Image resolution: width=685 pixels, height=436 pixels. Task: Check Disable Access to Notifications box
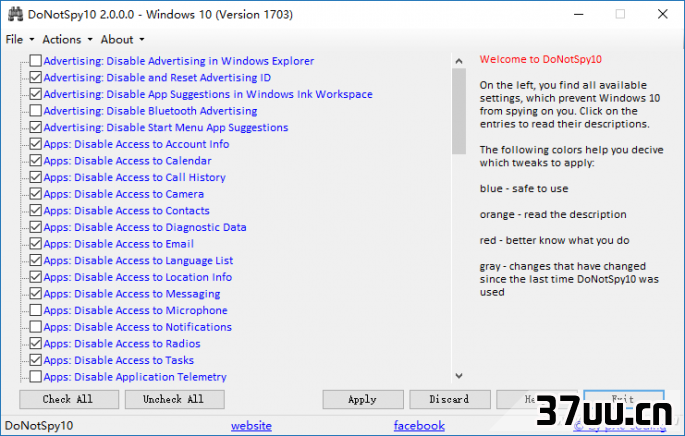point(36,327)
